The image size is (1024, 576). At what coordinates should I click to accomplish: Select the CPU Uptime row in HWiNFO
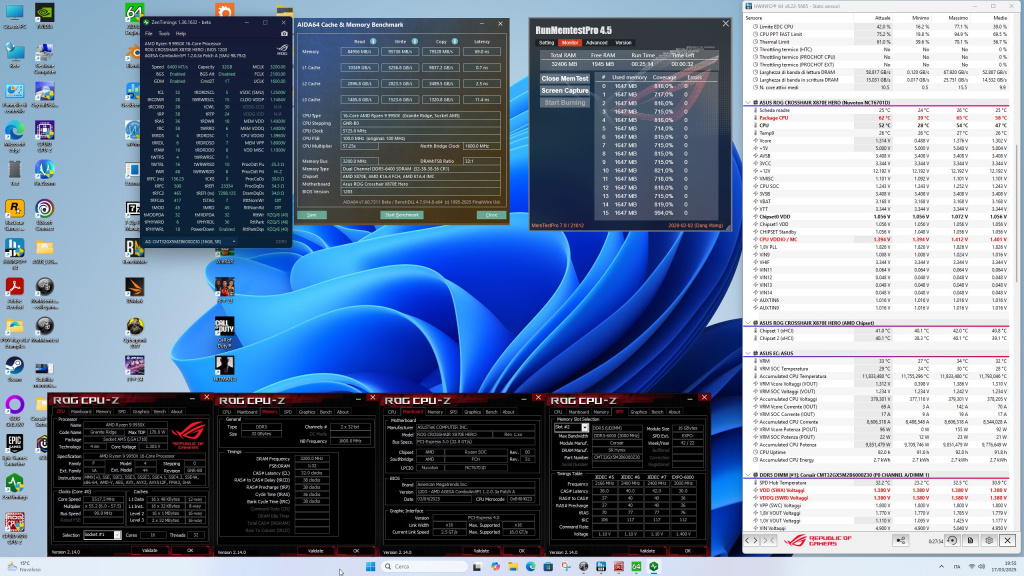coord(881,452)
